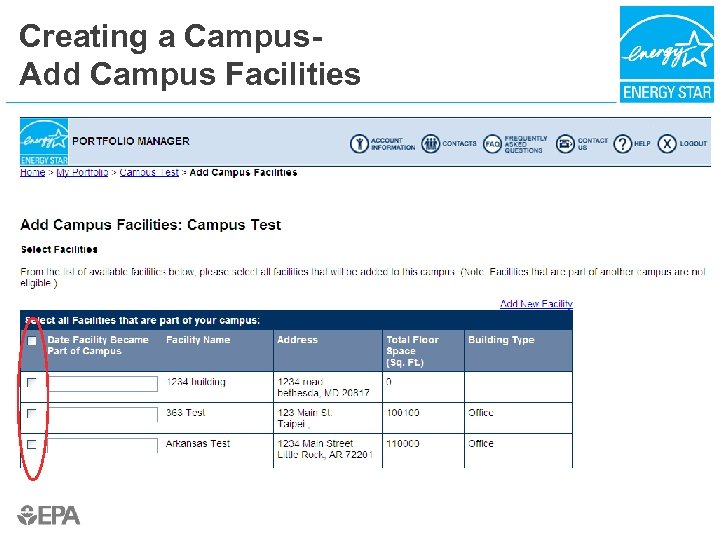Enable the Arkansas Test facility checkbox
720x540 pixels.
click(32, 444)
